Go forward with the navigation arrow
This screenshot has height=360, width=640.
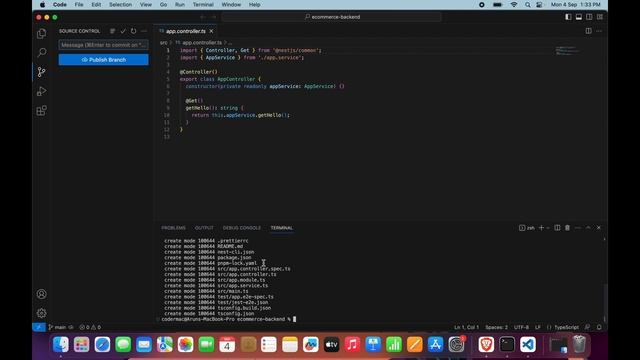pyautogui.click(x=213, y=17)
